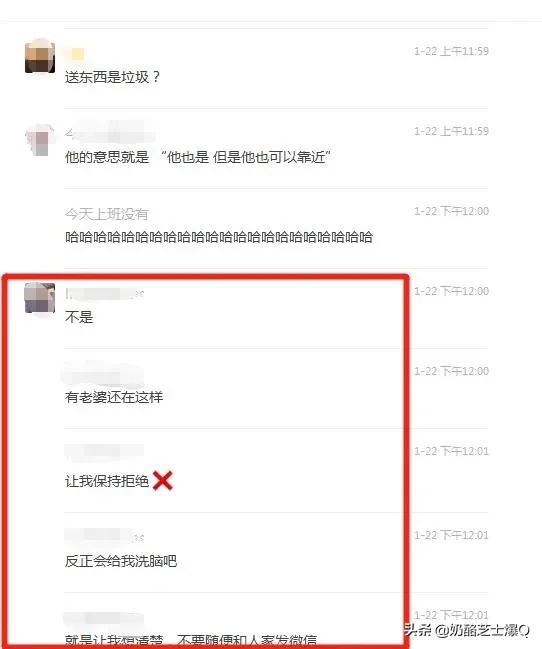Click avatar beside 送东西是垃圾 message
The image size is (542, 649).
click(40, 57)
